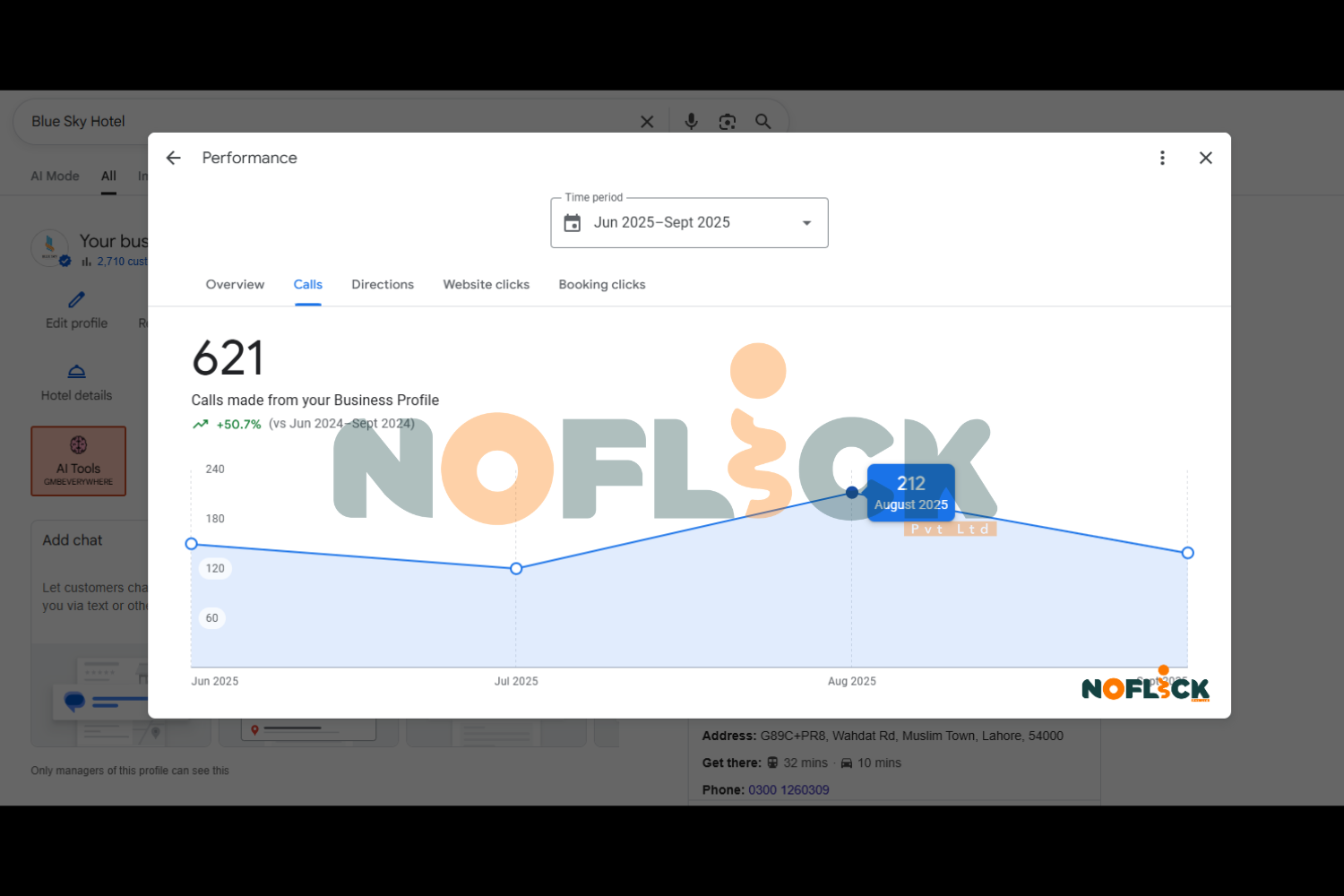Click the phone number 0300 1260309
The height and width of the screenshot is (896, 1344).
(x=788, y=789)
